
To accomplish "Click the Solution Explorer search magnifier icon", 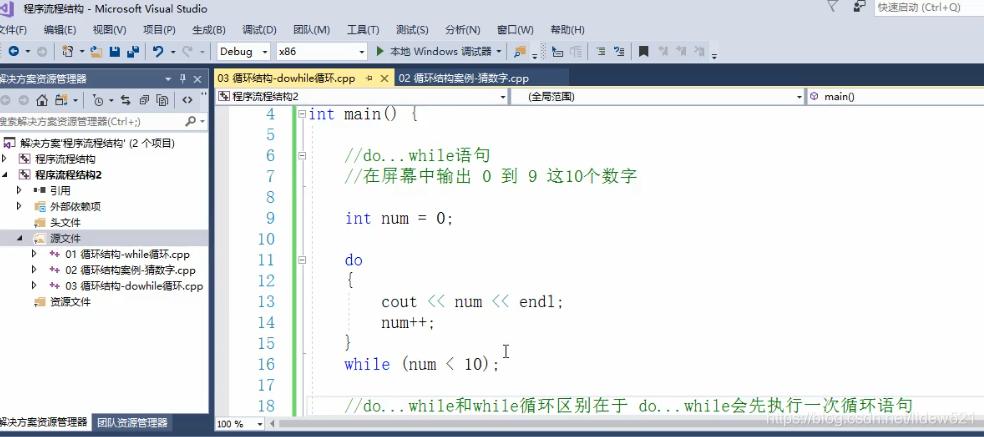I will pos(190,121).
